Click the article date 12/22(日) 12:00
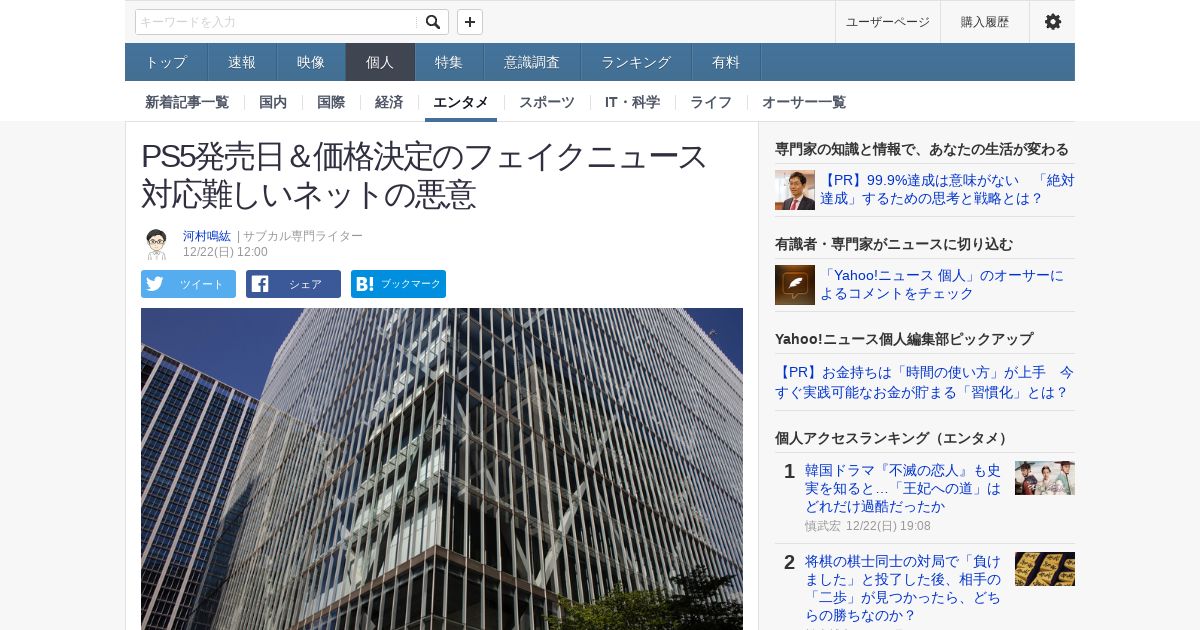This screenshot has height=630, width=1200. pyautogui.click(x=225, y=252)
